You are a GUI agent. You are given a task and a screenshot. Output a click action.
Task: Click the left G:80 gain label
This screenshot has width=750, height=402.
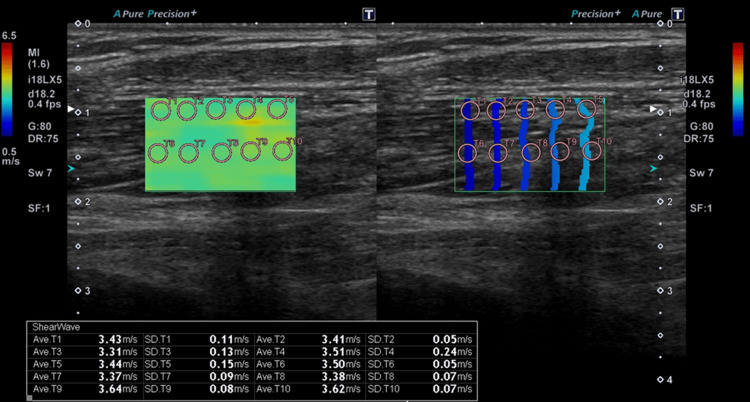point(39,127)
